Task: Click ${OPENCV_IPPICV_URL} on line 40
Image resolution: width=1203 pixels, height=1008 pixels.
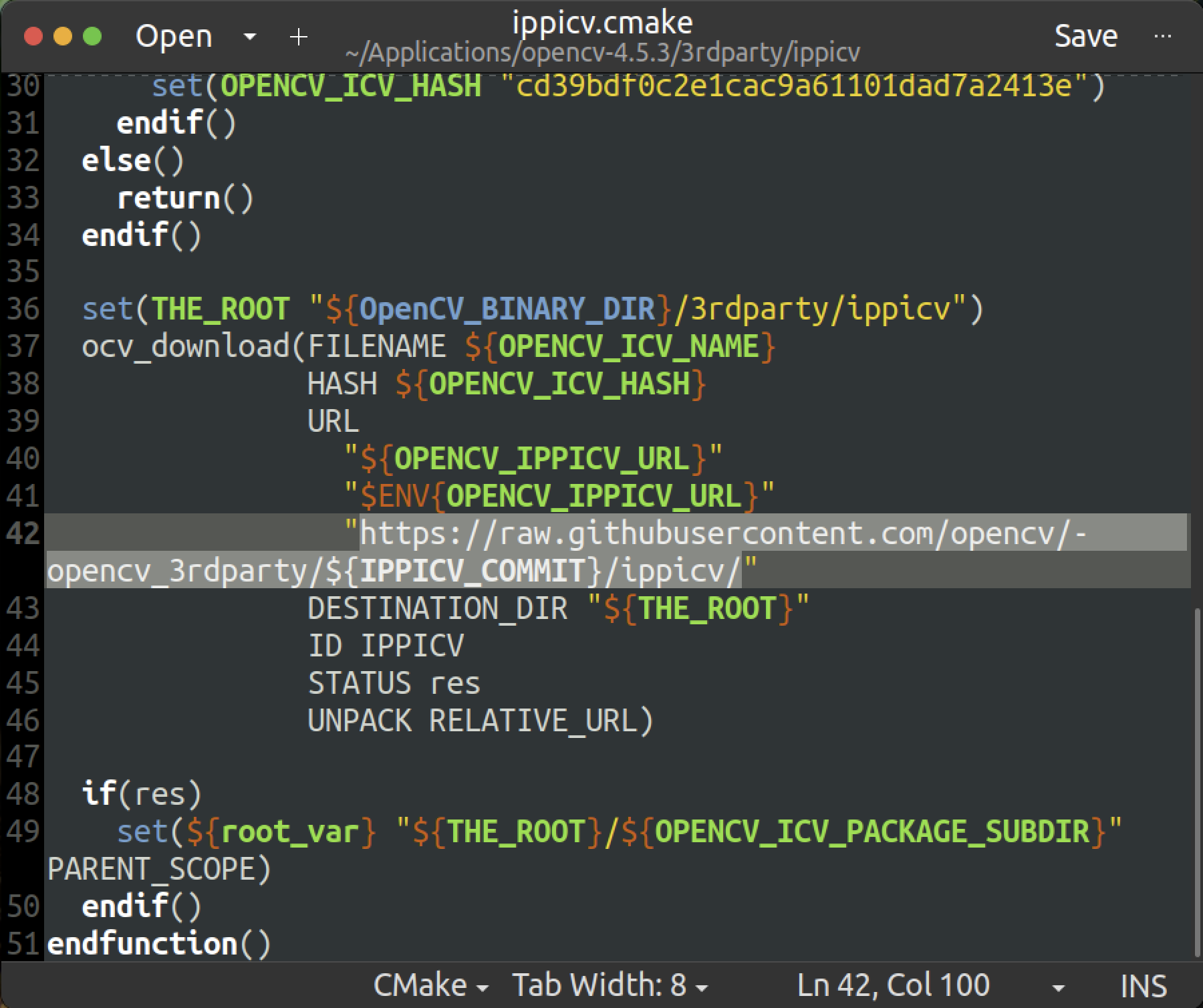Action: coord(533,459)
